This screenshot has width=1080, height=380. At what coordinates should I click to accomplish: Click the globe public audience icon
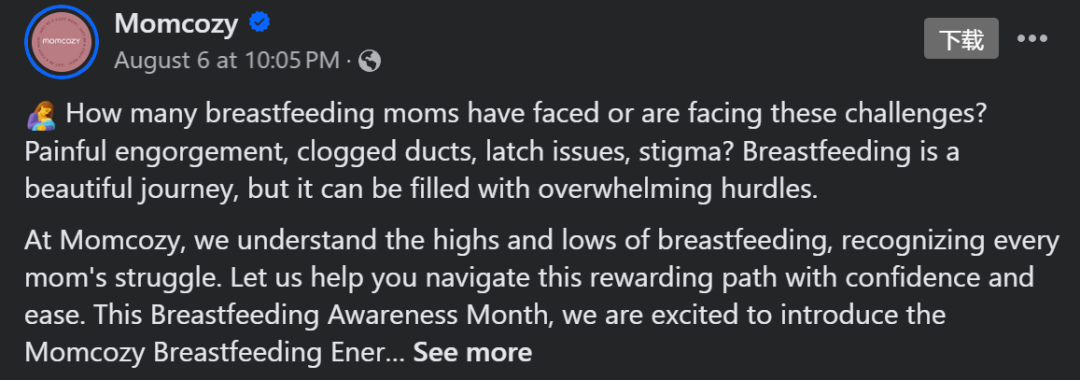coord(370,61)
